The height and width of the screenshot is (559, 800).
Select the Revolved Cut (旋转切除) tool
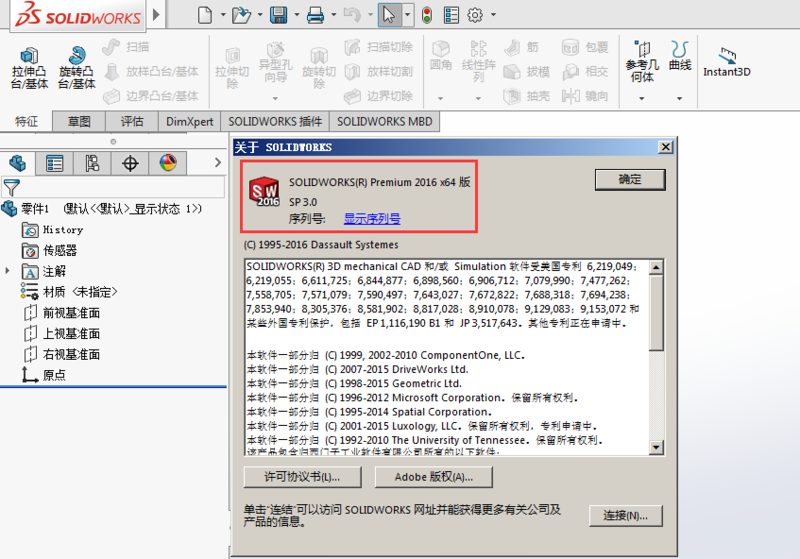(319, 68)
